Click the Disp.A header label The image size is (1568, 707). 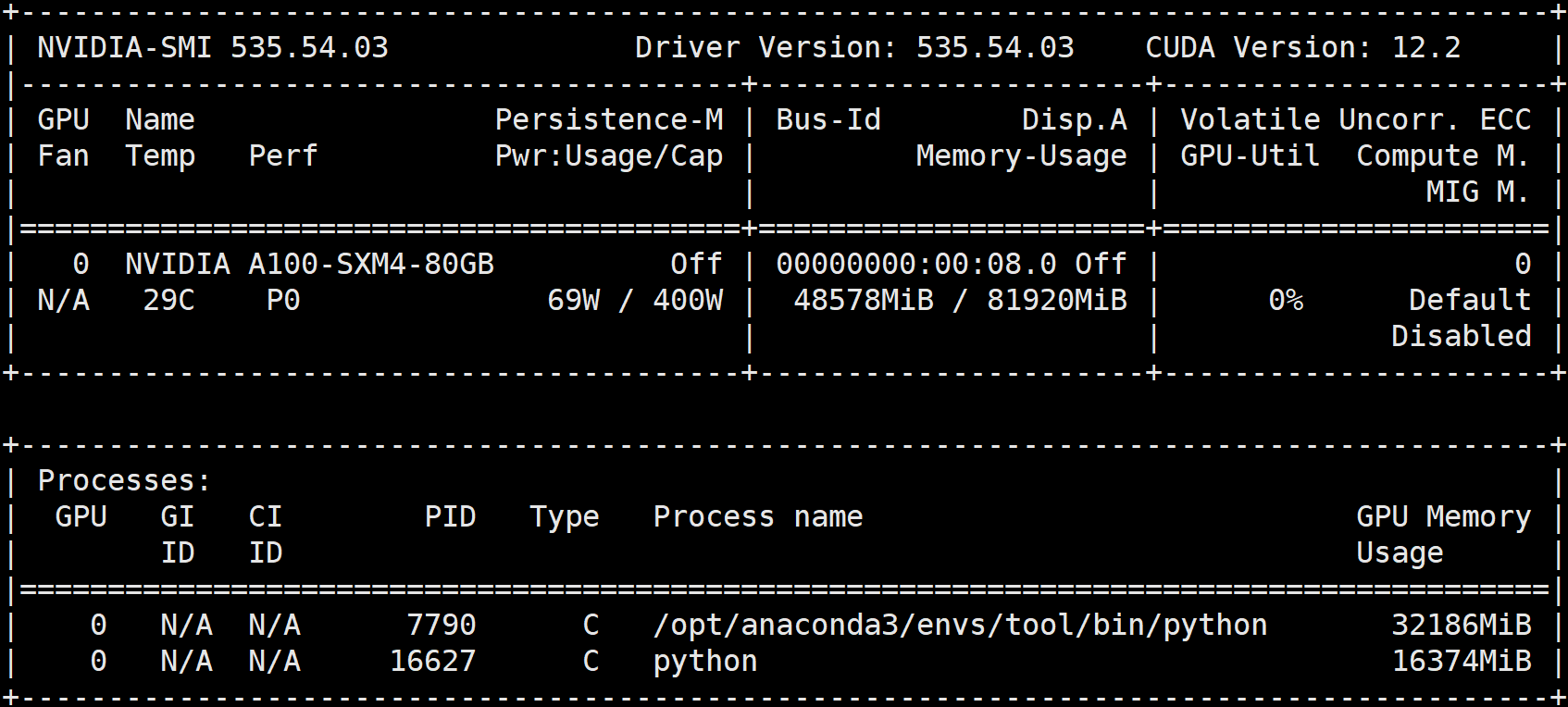1075,119
